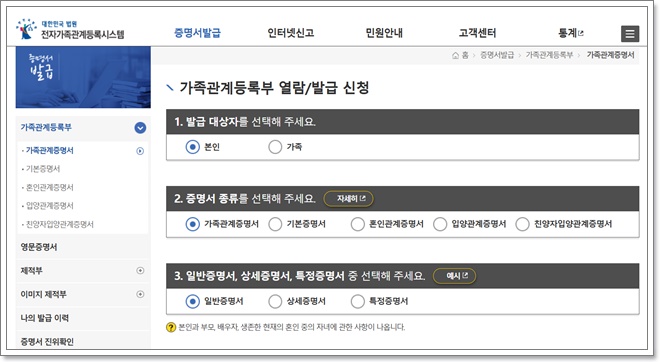The image size is (660, 362).
Task: Click the 예시 example button
Action: [455, 276]
